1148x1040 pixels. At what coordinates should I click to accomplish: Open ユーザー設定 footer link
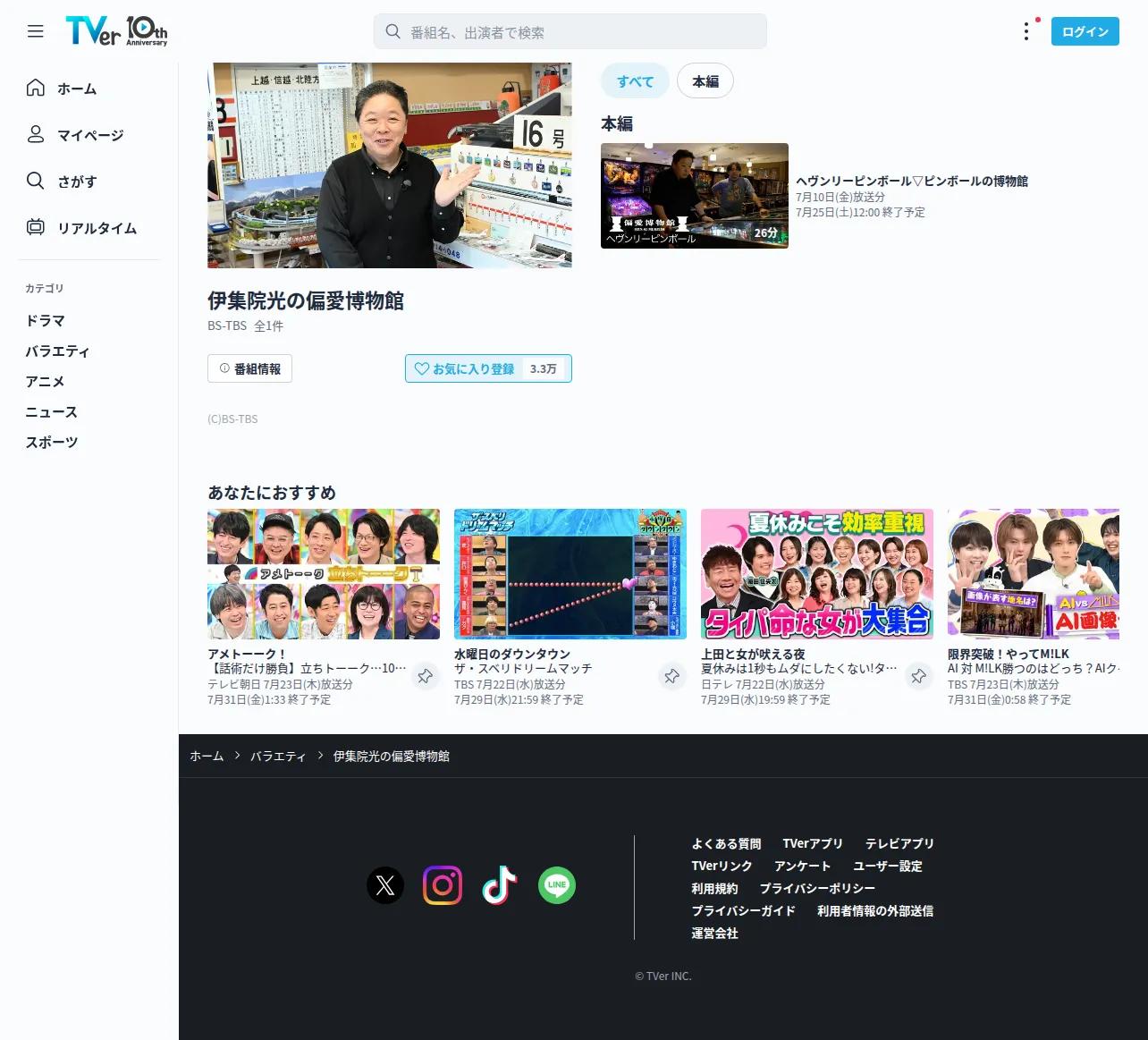(x=888, y=866)
